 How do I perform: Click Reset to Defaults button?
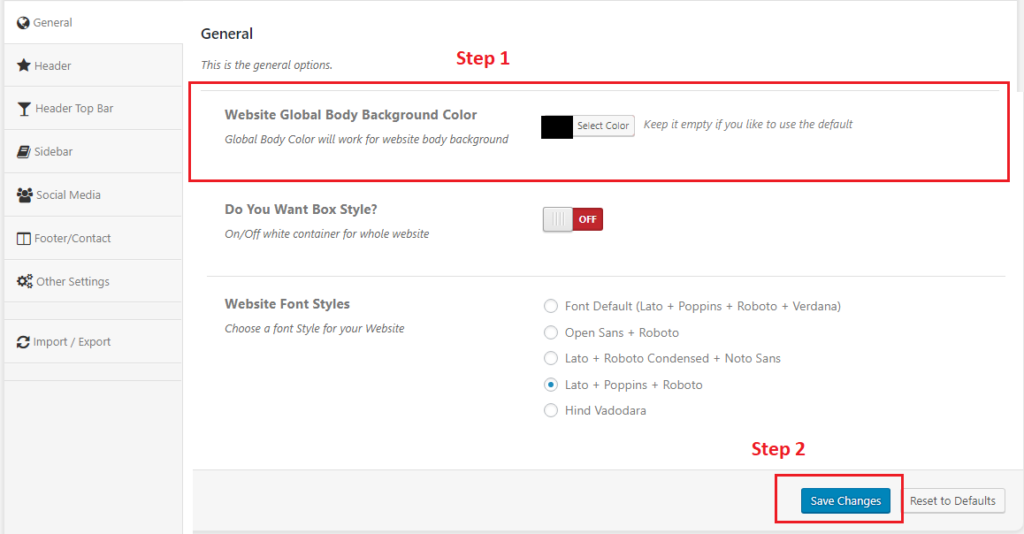tap(952, 501)
